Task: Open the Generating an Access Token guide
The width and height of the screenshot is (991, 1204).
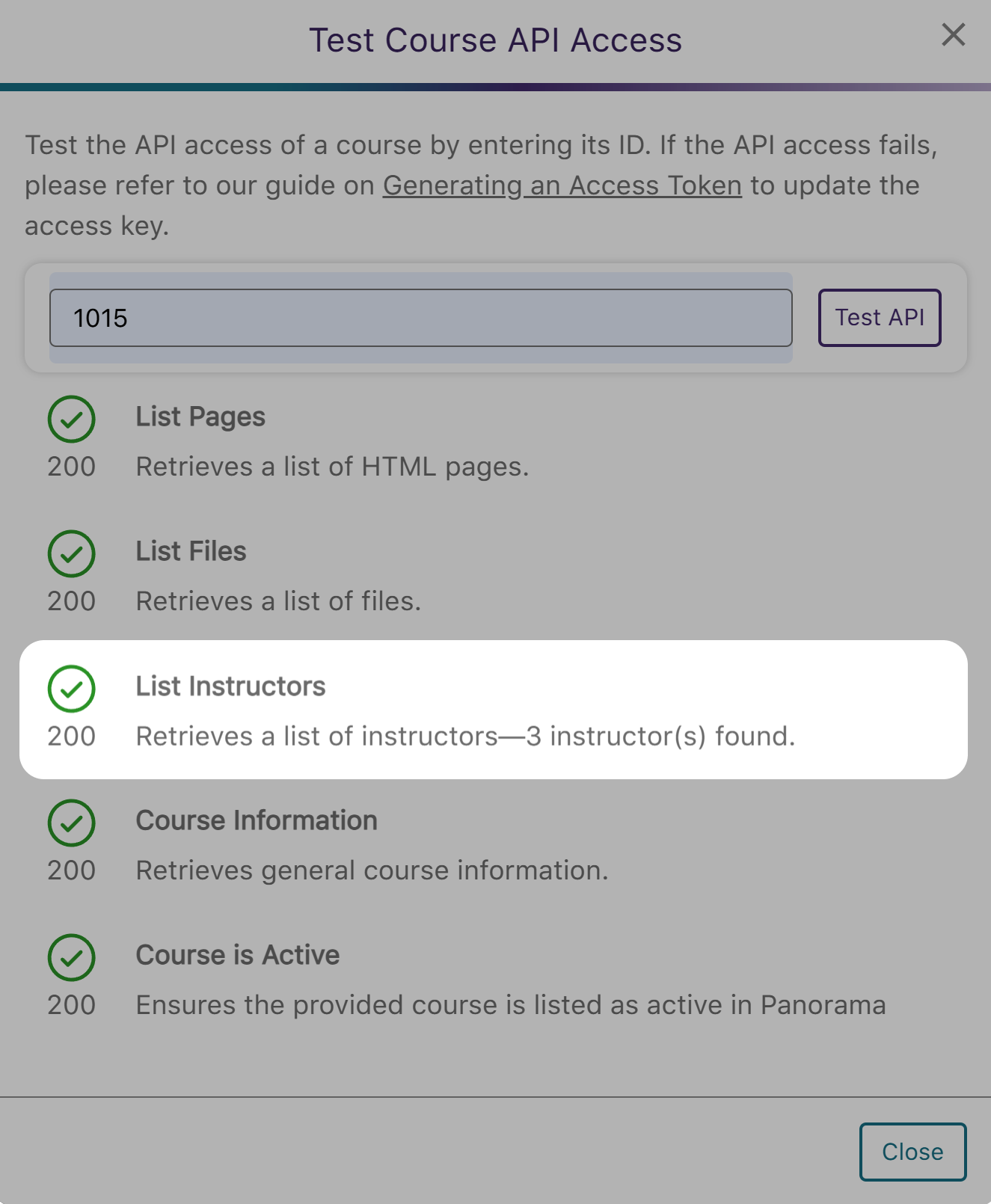Action: 562,185
